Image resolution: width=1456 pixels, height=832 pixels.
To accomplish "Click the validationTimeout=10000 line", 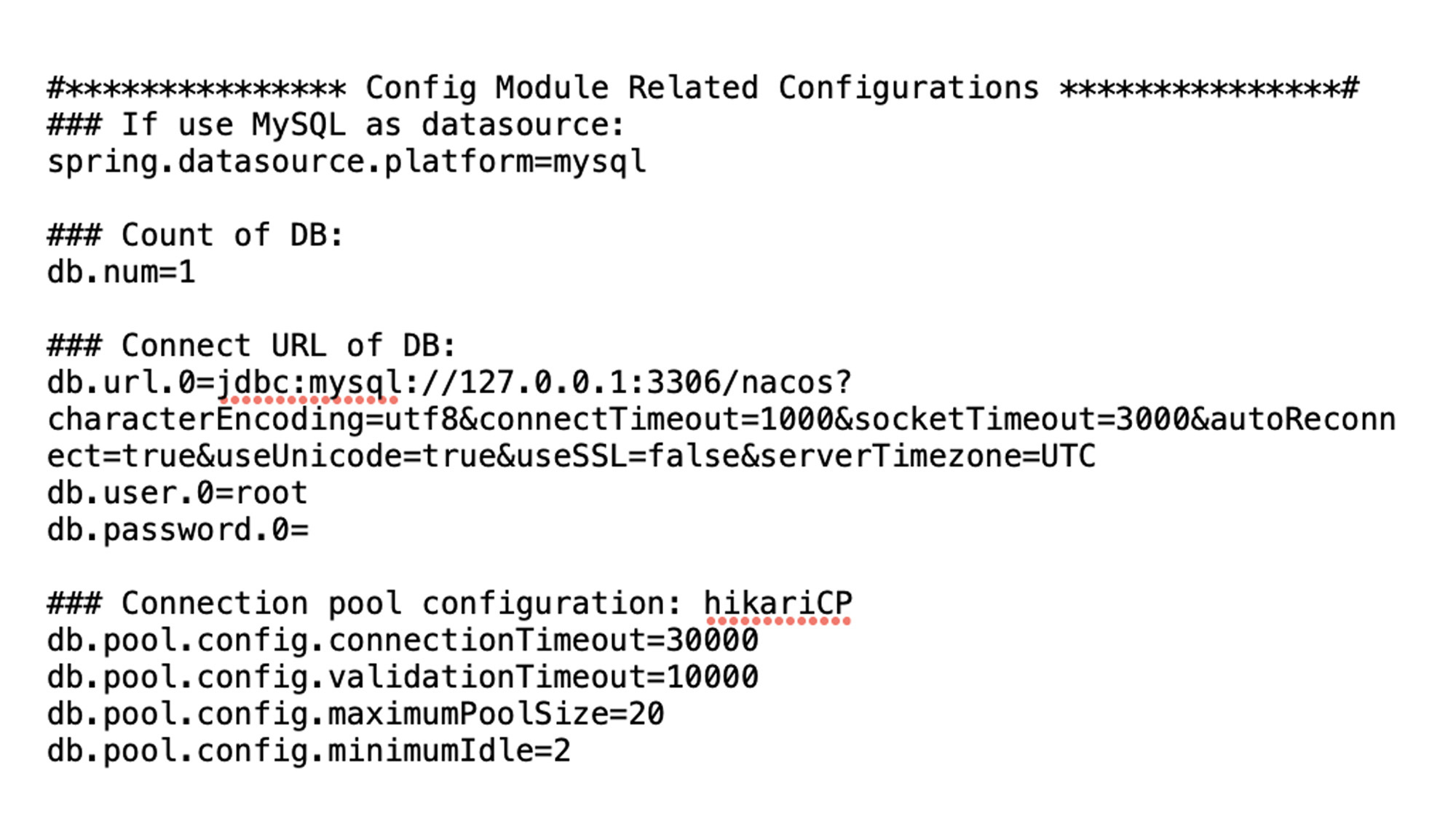I will click(403, 677).
